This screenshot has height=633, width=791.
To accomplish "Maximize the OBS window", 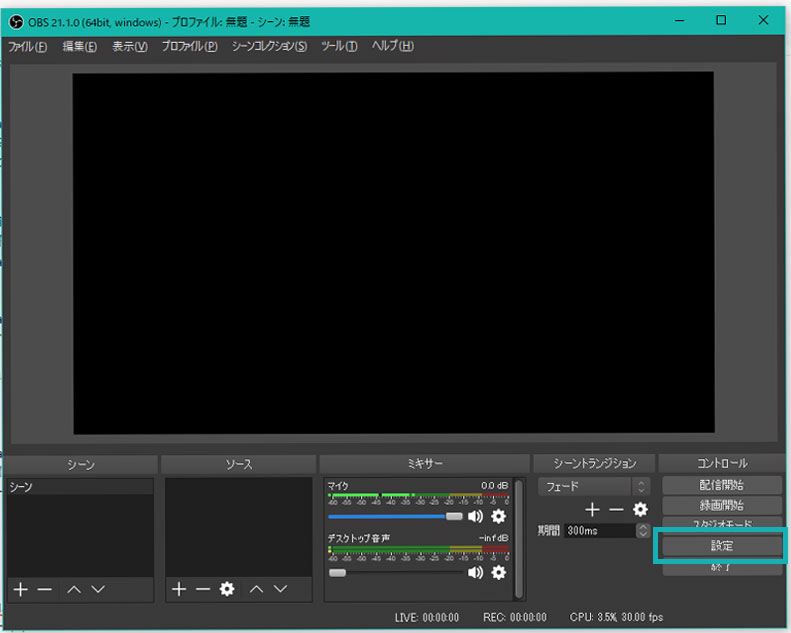I will (x=721, y=21).
